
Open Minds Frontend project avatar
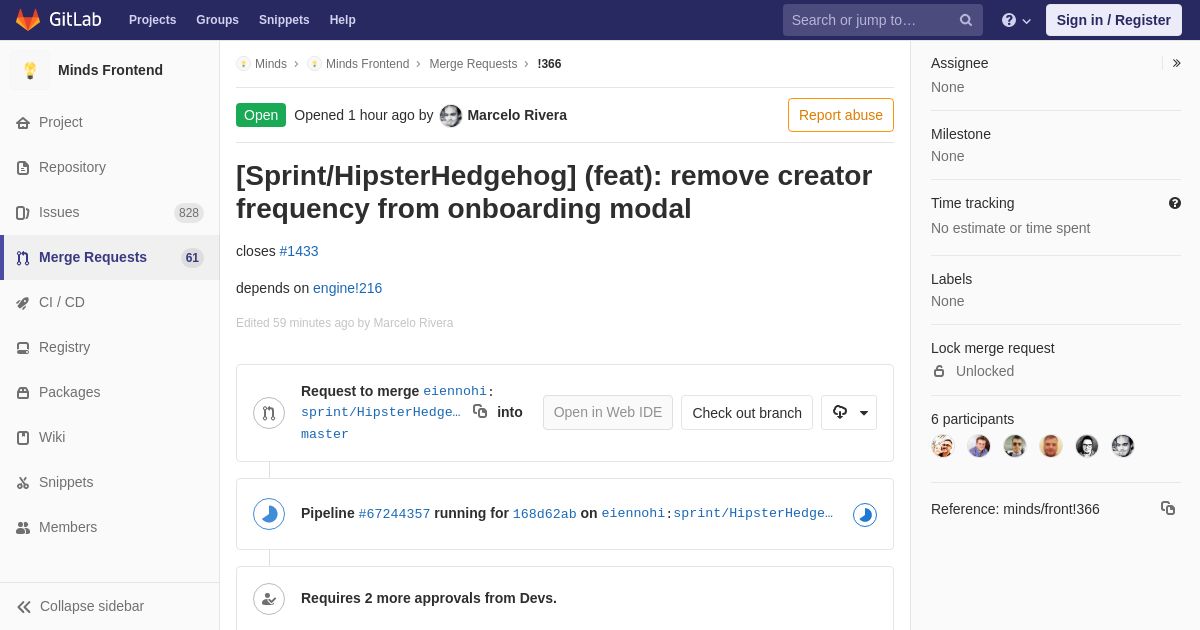pos(30,70)
